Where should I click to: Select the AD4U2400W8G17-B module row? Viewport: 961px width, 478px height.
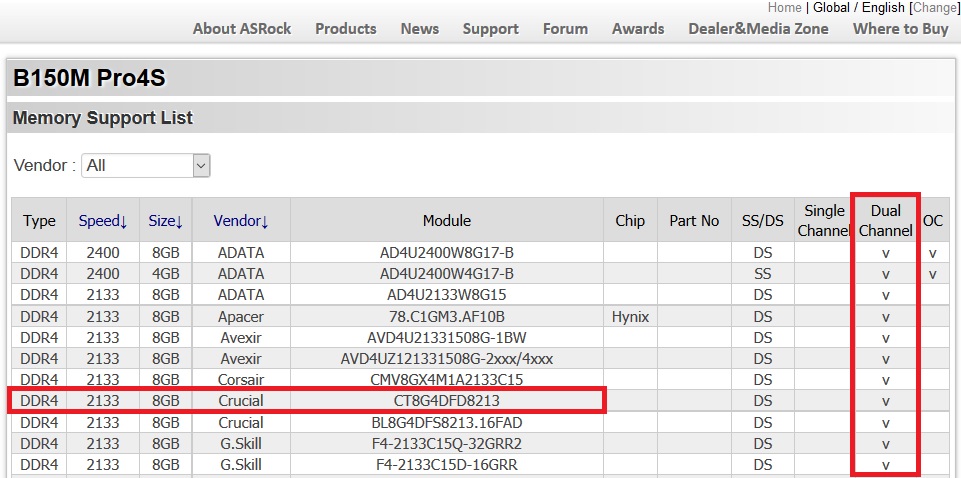click(480, 252)
